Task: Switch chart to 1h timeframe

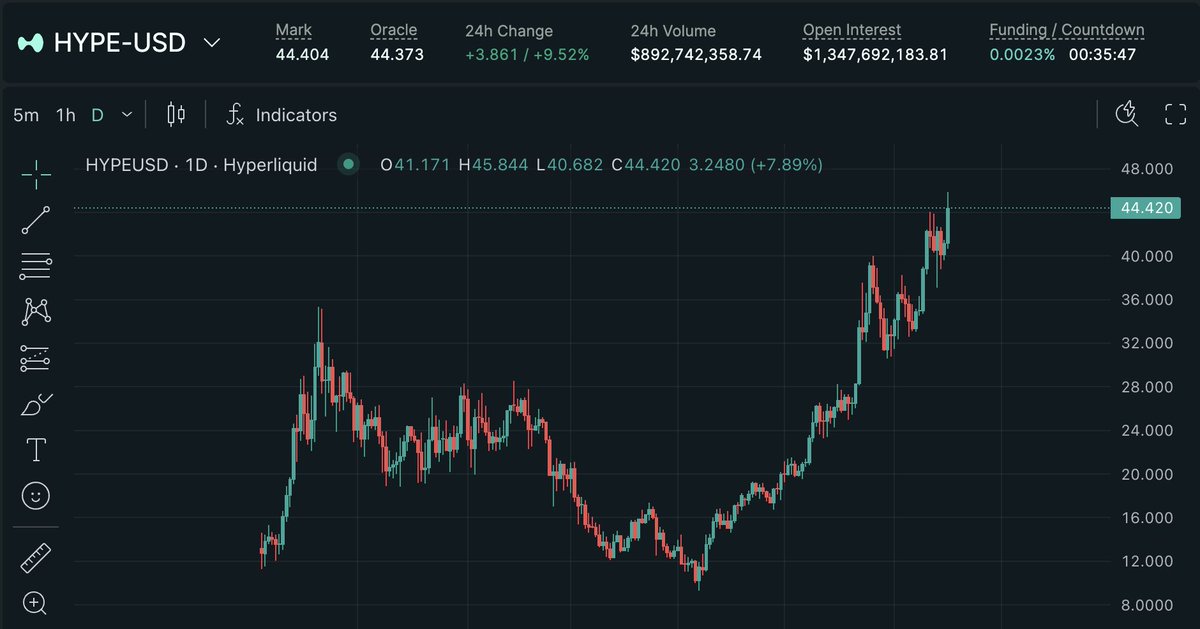Action: 65,115
